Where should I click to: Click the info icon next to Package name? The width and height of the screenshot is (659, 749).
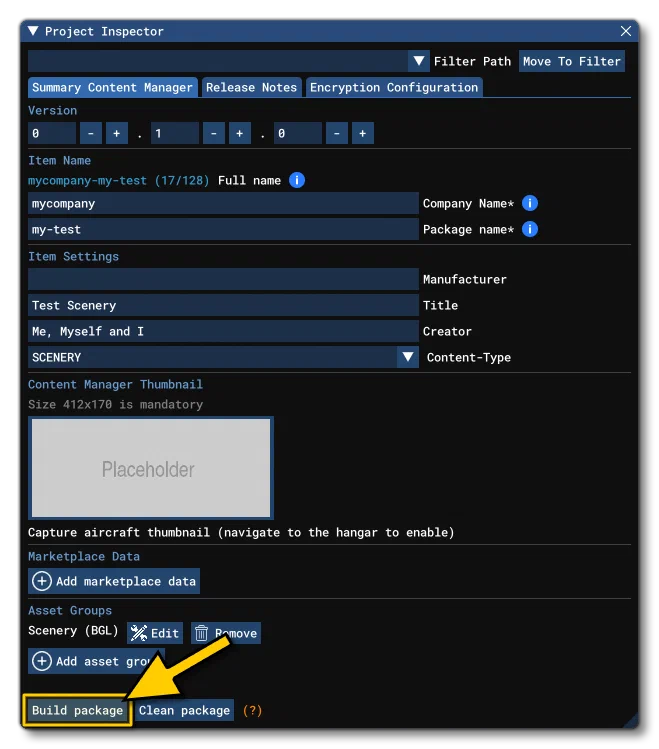[530, 229]
